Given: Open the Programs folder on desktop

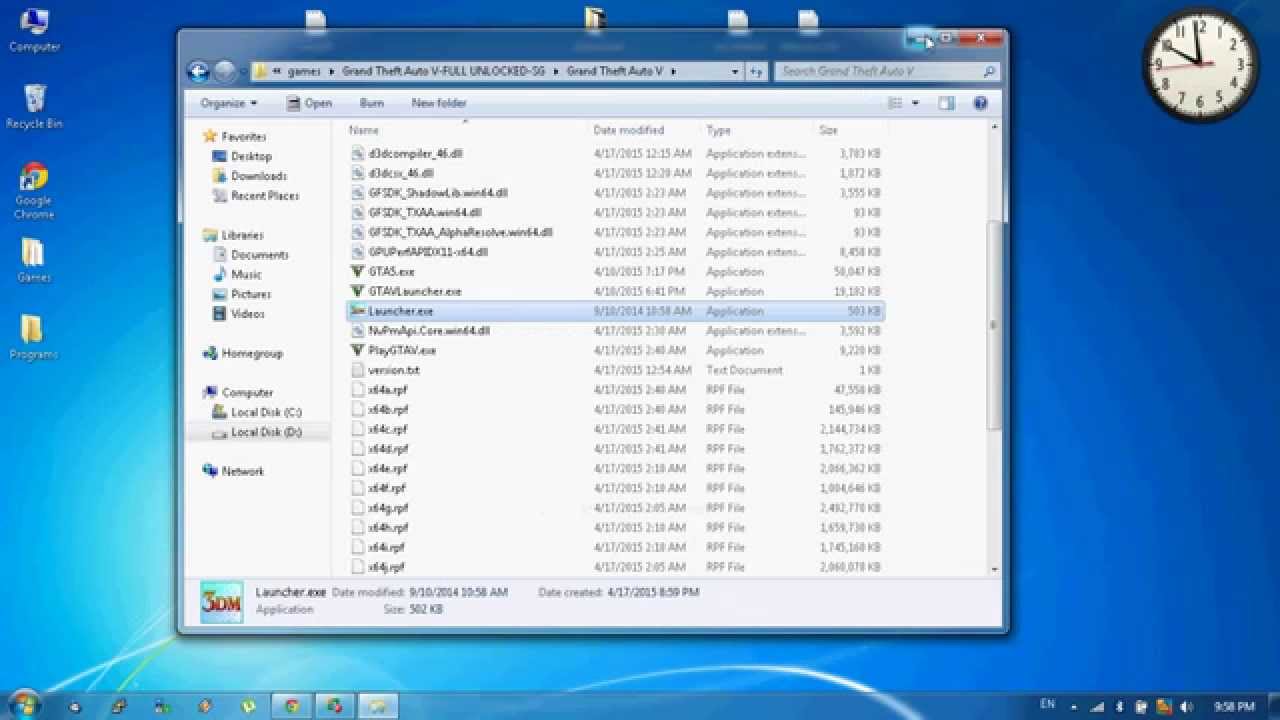Looking at the screenshot, I should 34,338.
